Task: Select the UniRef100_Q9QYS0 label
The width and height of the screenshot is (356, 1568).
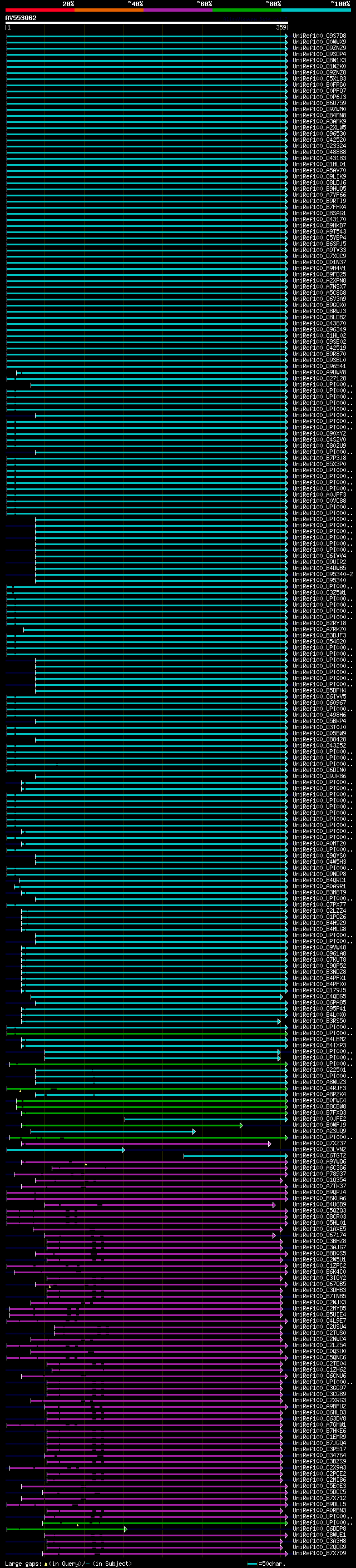Action: [319, 856]
